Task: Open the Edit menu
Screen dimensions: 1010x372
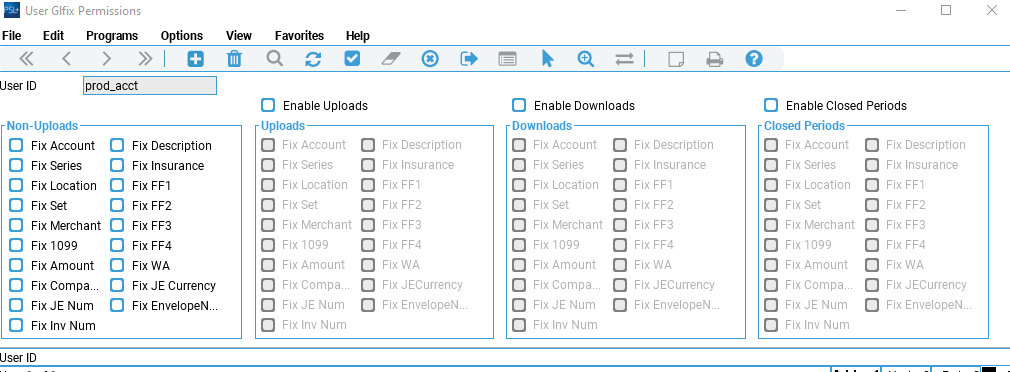Action: pos(53,35)
